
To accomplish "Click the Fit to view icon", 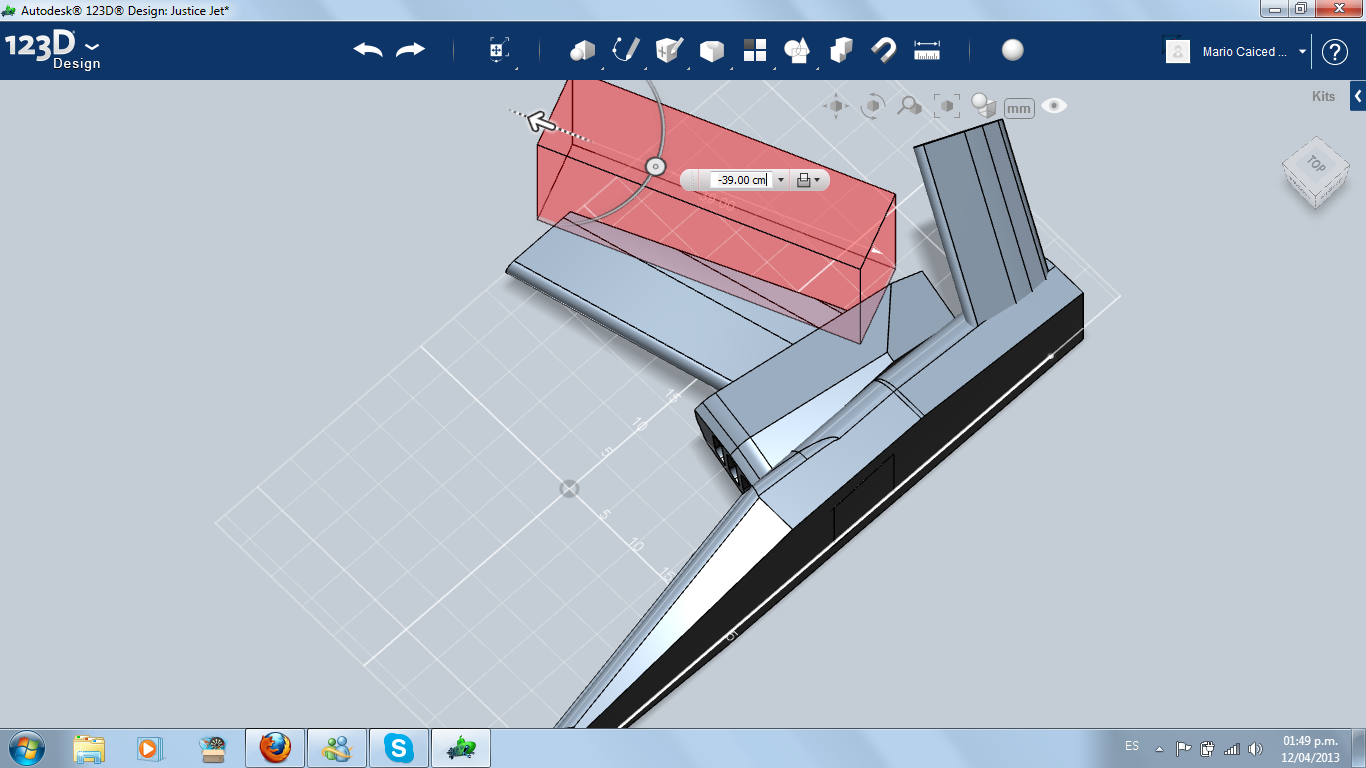I will 946,106.
